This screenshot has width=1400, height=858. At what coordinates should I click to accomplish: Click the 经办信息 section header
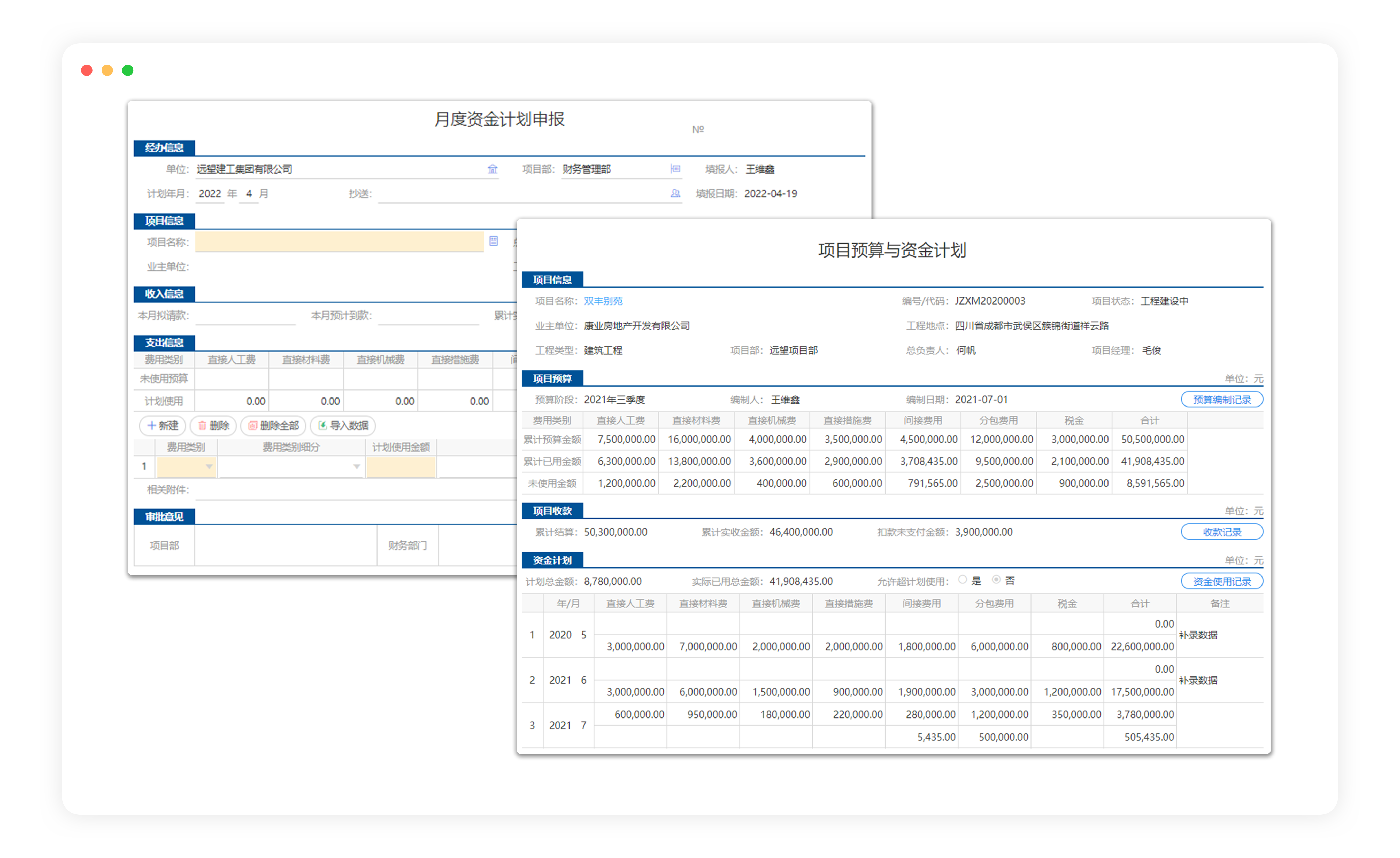[164, 148]
